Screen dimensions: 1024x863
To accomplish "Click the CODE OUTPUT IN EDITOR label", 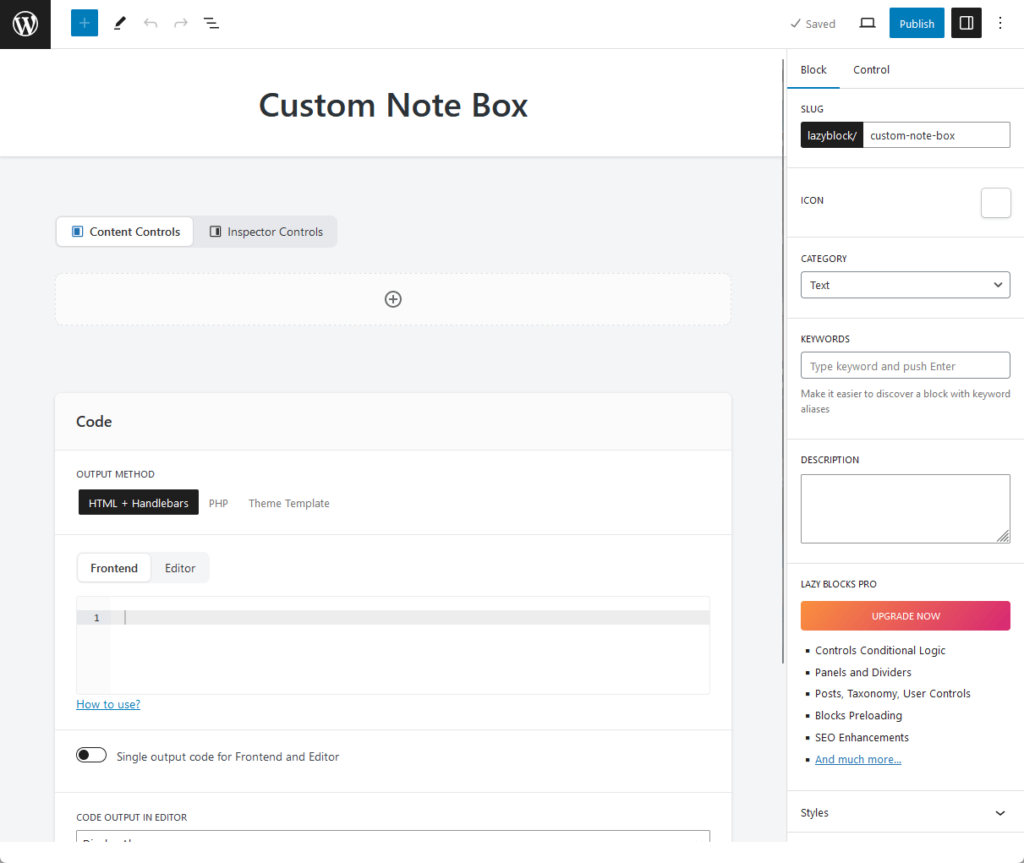I will tap(131, 817).
